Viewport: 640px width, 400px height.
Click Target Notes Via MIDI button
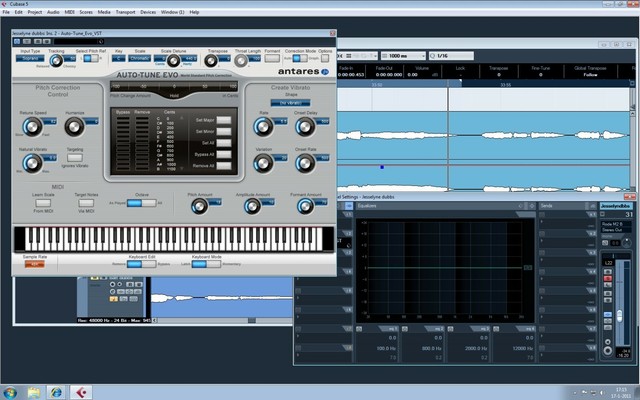click(86, 203)
